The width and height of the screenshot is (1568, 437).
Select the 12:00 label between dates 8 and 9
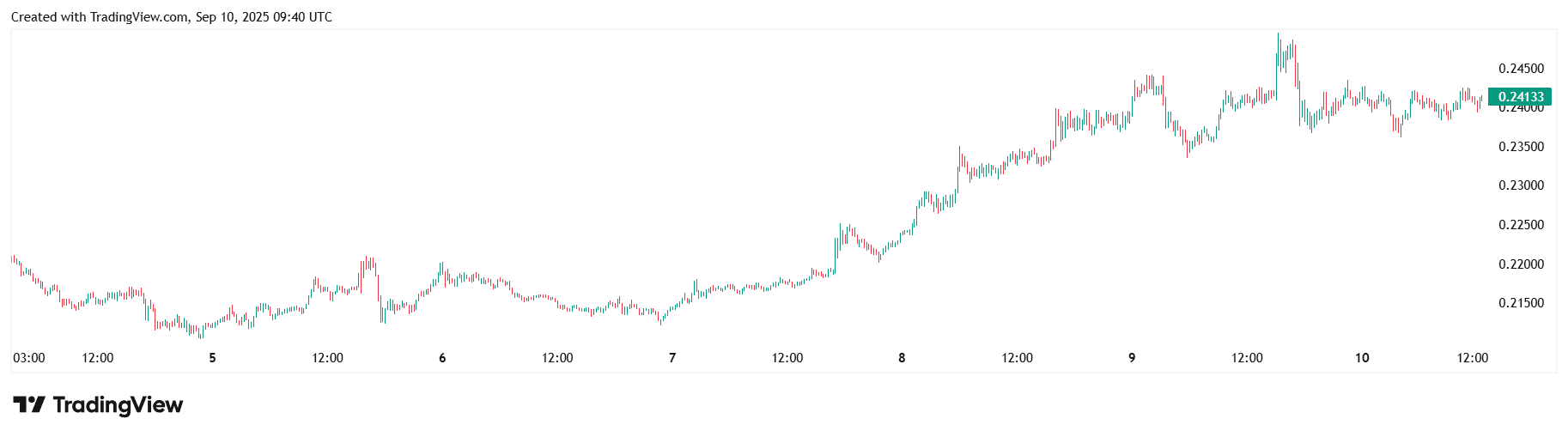1017,358
